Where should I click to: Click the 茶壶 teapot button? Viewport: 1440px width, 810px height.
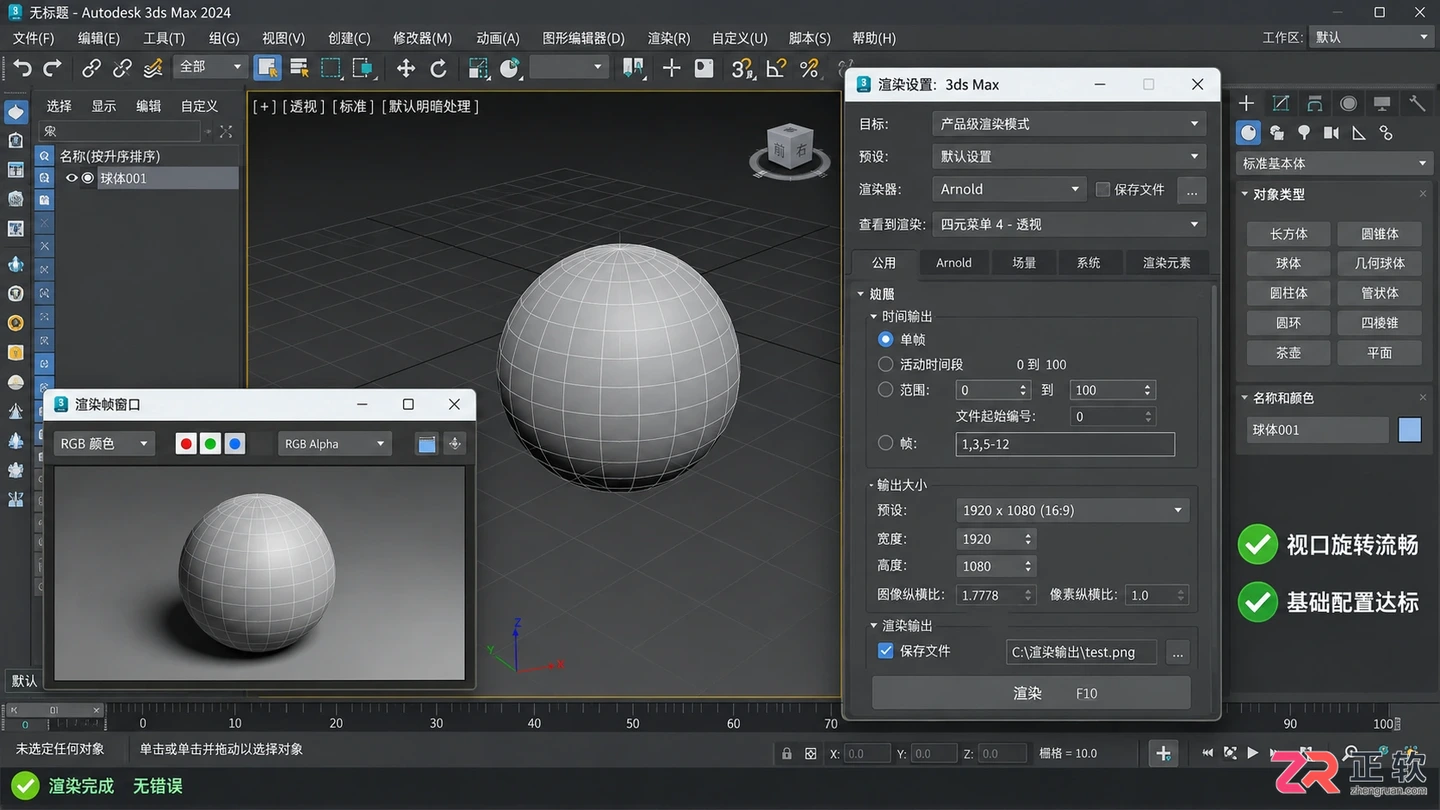click(1289, 353)
